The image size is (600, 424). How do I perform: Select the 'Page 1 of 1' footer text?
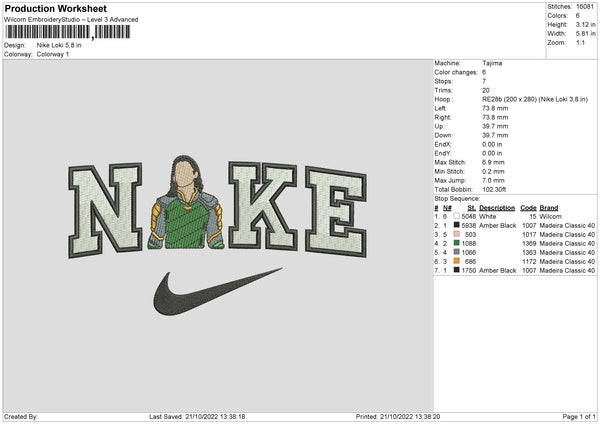coord(579,417)
